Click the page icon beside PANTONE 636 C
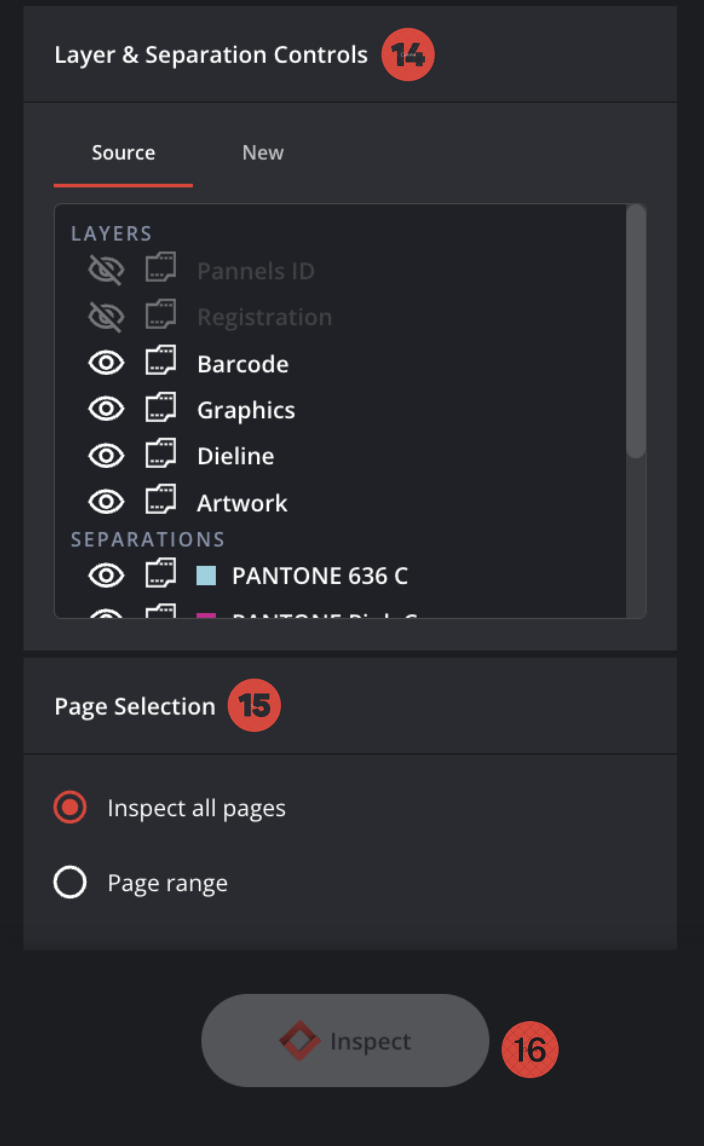704x1146 pixels. [x=160, y=575]
